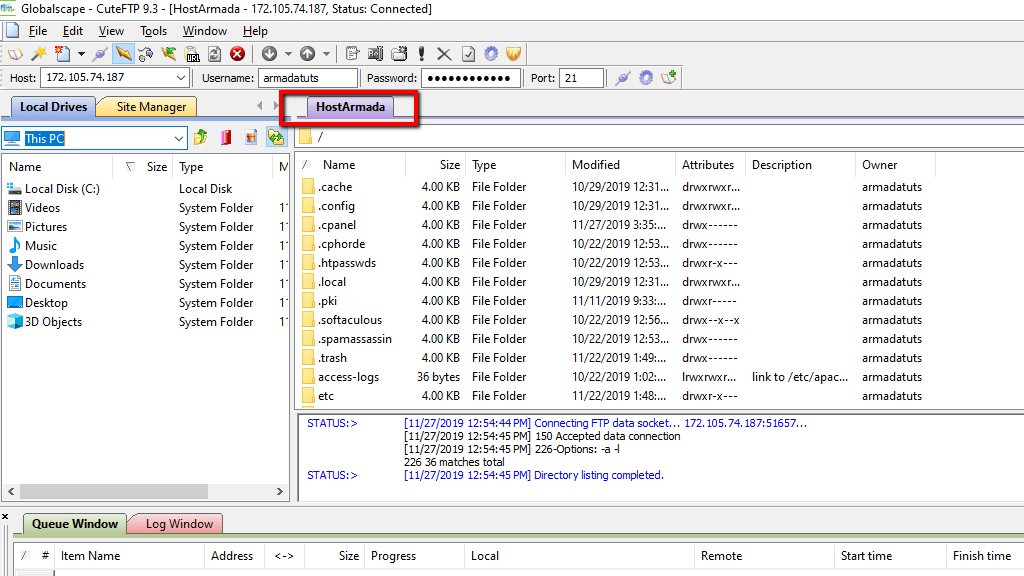This screenshot has height=576, width=1024.
Task: Sort remote files by Modified column
Action: [620, 165]
